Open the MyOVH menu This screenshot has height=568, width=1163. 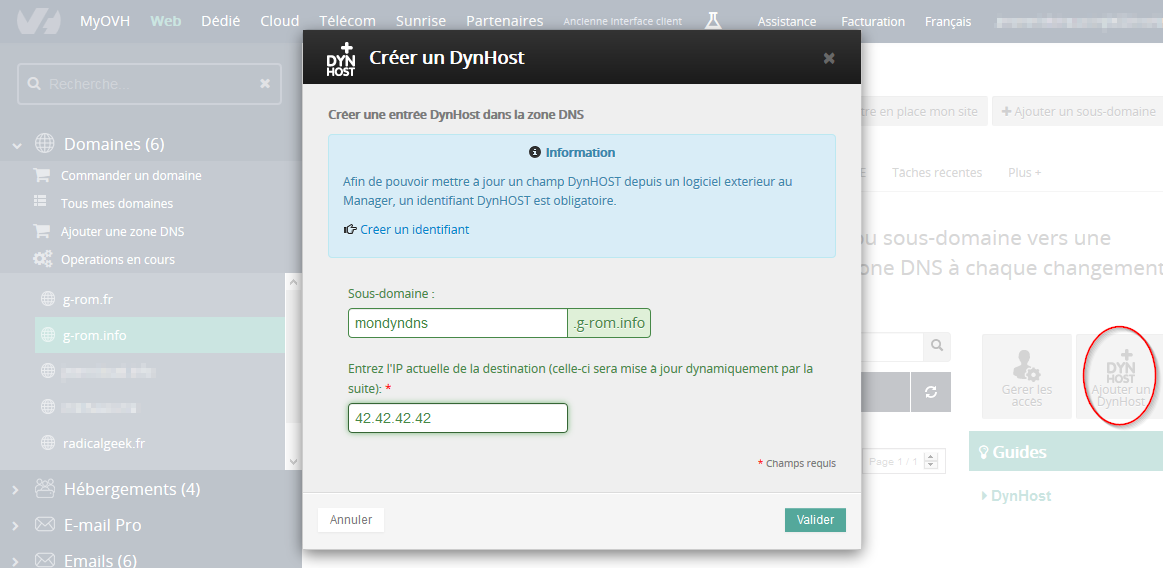(105, 21)
